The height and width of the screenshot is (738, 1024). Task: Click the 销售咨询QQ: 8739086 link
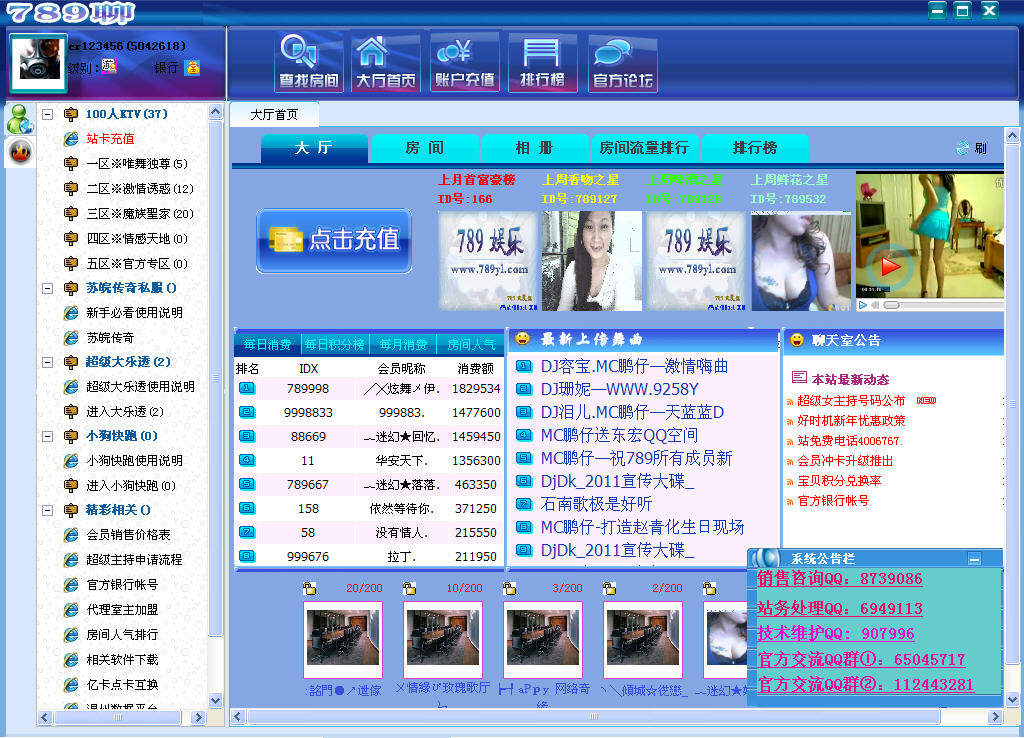click(x=840, y=579)
